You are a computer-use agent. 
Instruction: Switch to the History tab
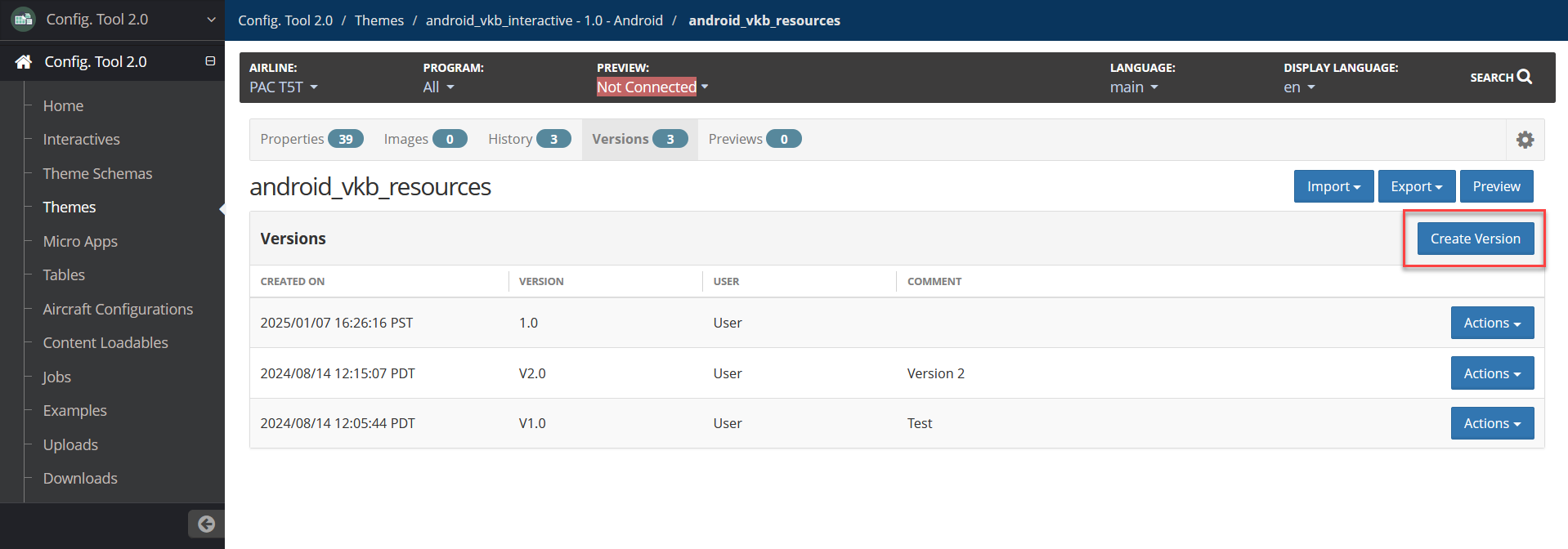(529, 139)
